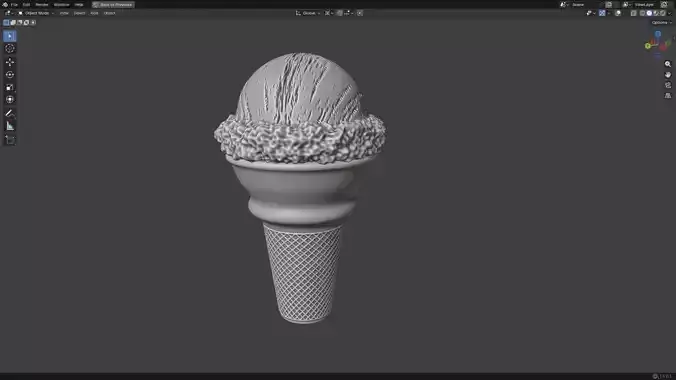Click the ViewLayer name field
Image resolution: width=676 pixels, height=380 pixels.
[645, 4]
